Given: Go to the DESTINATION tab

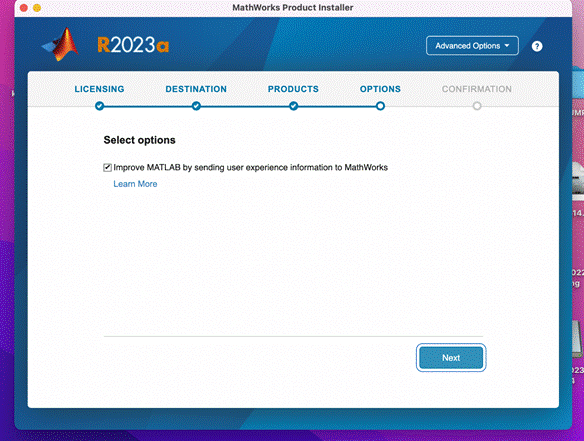Looking at the screenshot, I should (196, 89).
